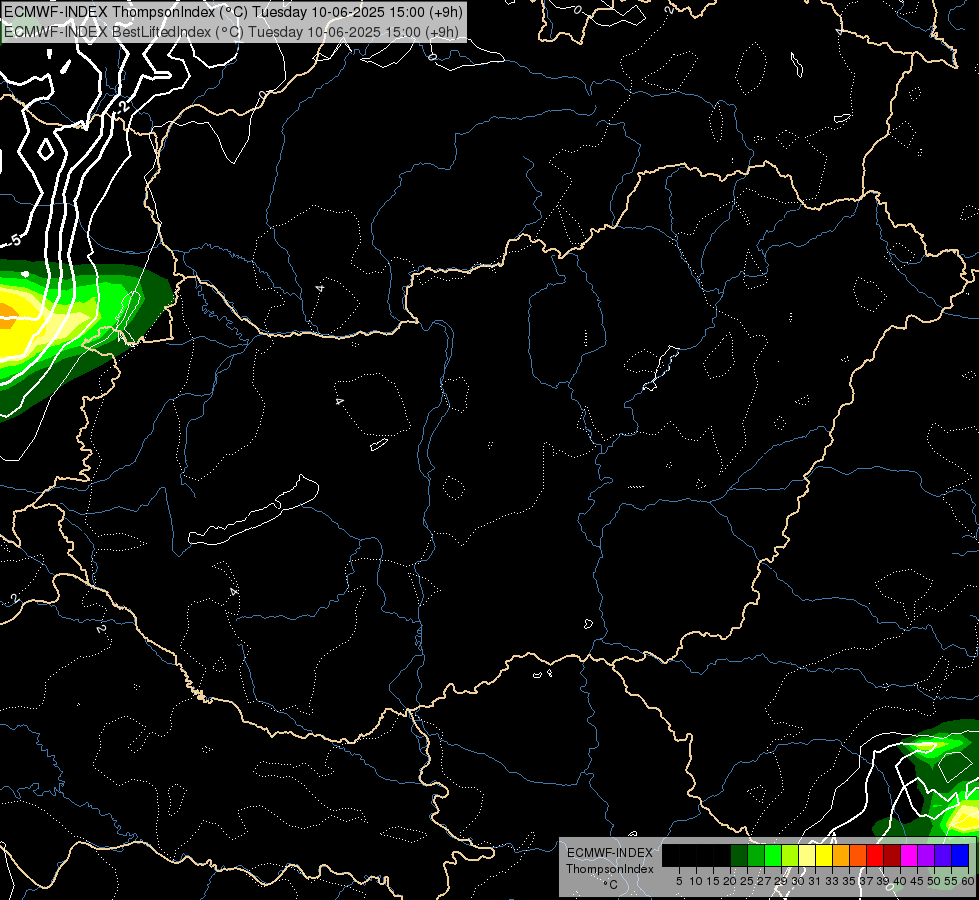Click the -5 contour label on left edge
Image resolution: width=979 pixels, height=900 pixels.
point(15,240)
